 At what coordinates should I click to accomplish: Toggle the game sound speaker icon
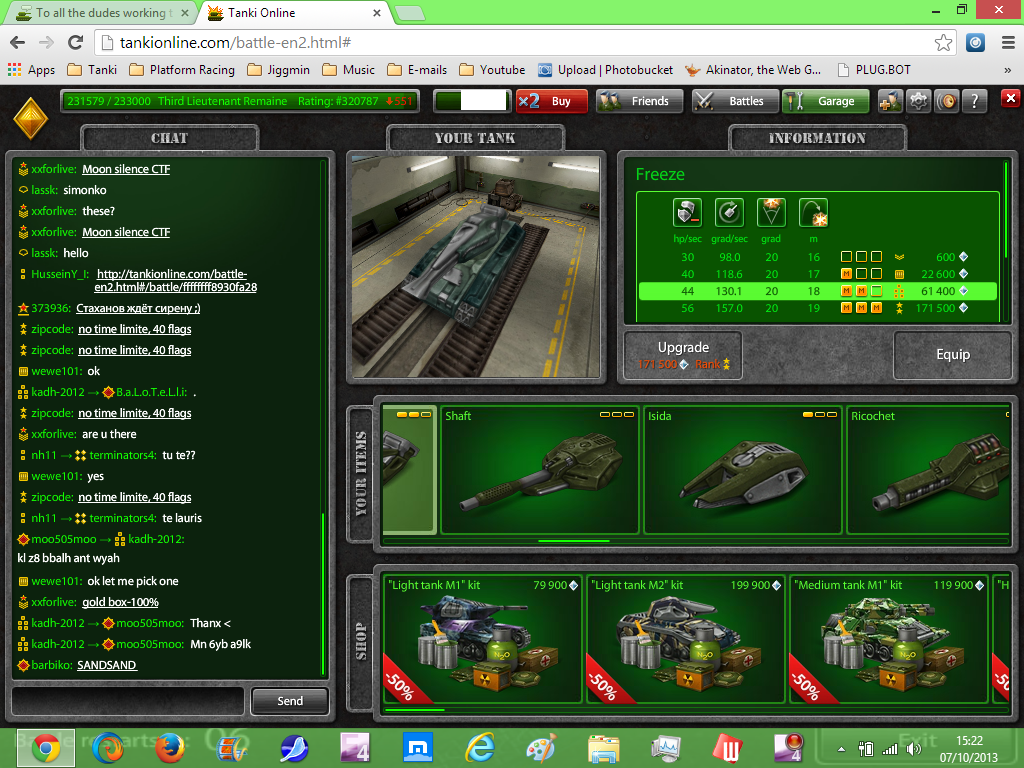pos(946,101)
